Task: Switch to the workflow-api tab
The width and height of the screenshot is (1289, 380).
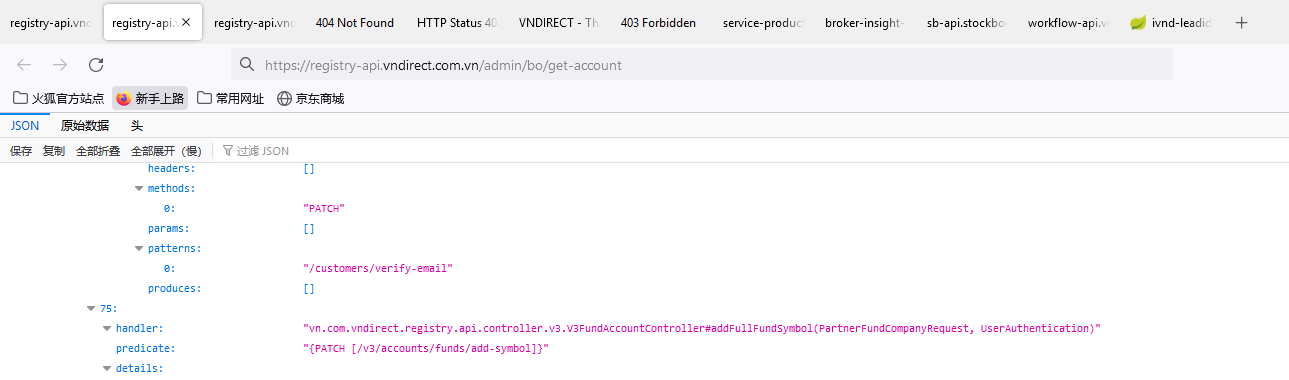Action: pos(1068,22)
